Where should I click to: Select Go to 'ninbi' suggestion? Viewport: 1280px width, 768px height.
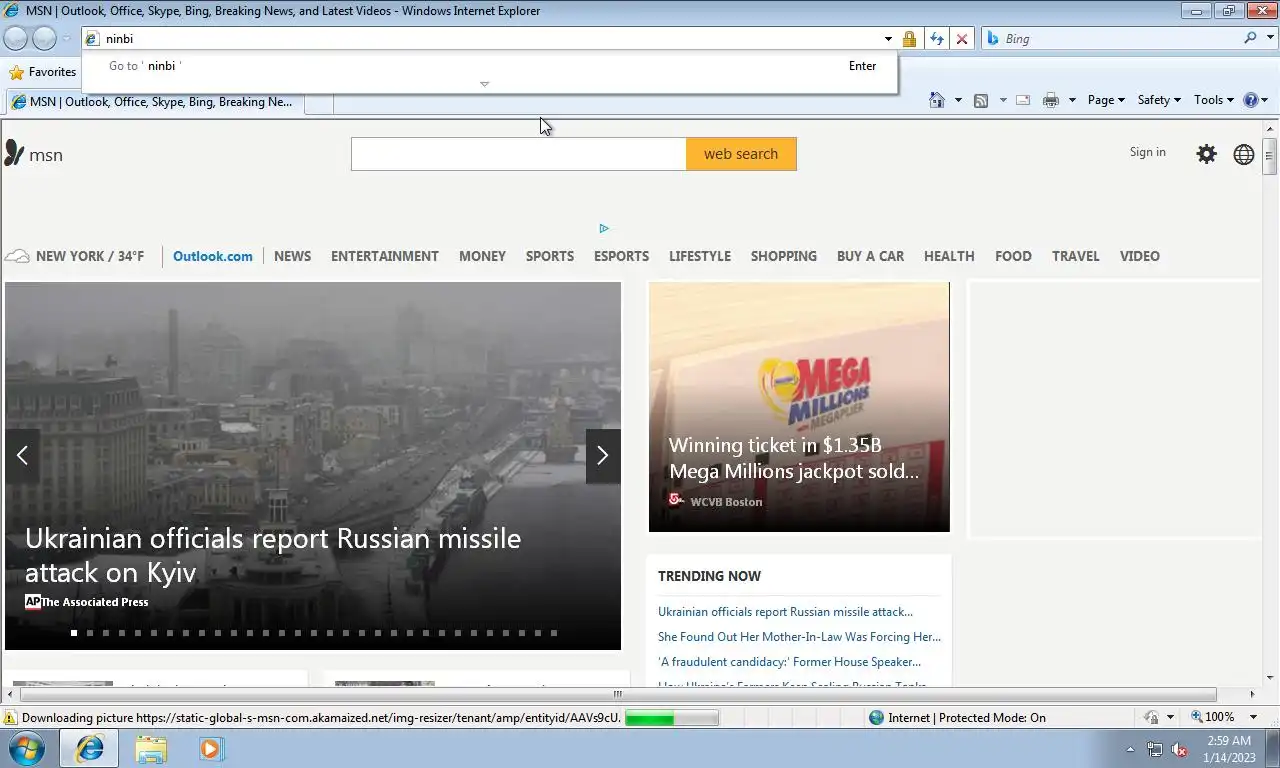(490, 66)
